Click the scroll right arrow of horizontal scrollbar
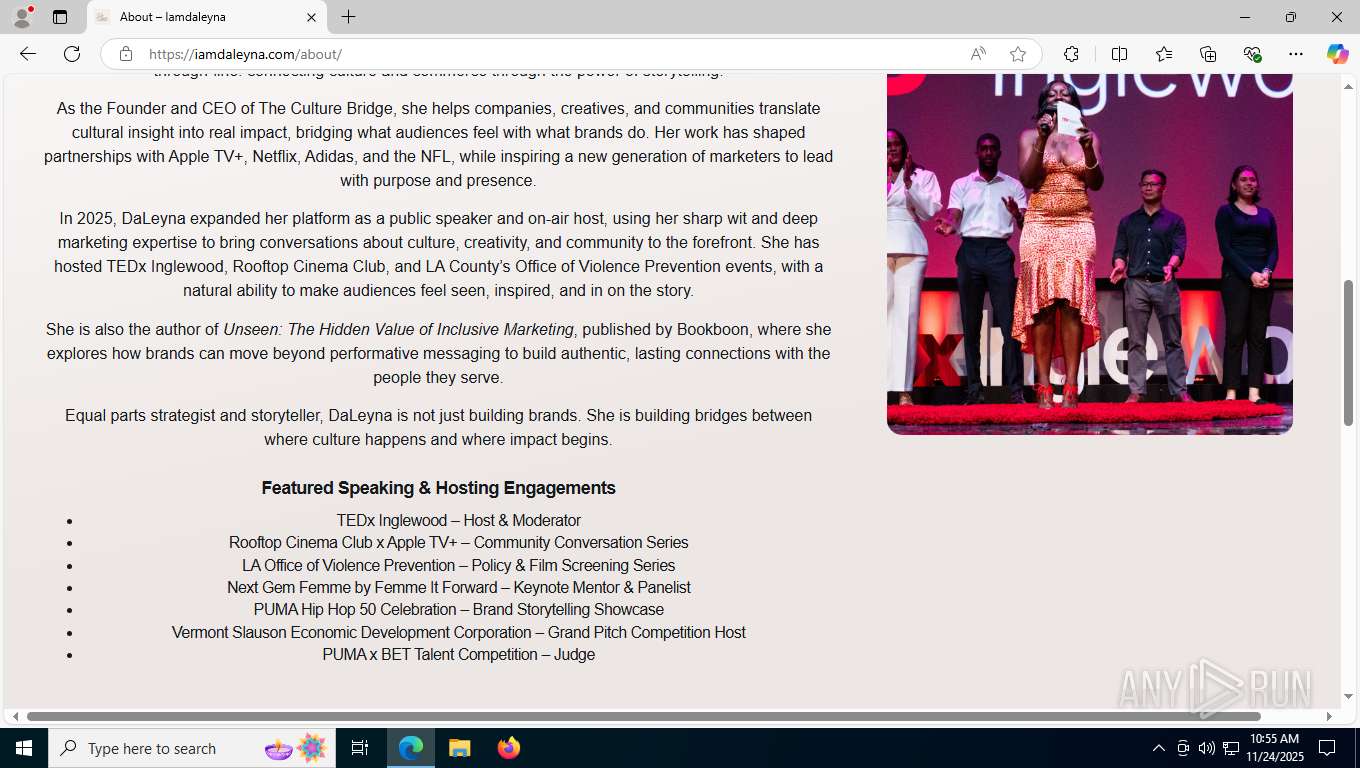 (1329, 716)
